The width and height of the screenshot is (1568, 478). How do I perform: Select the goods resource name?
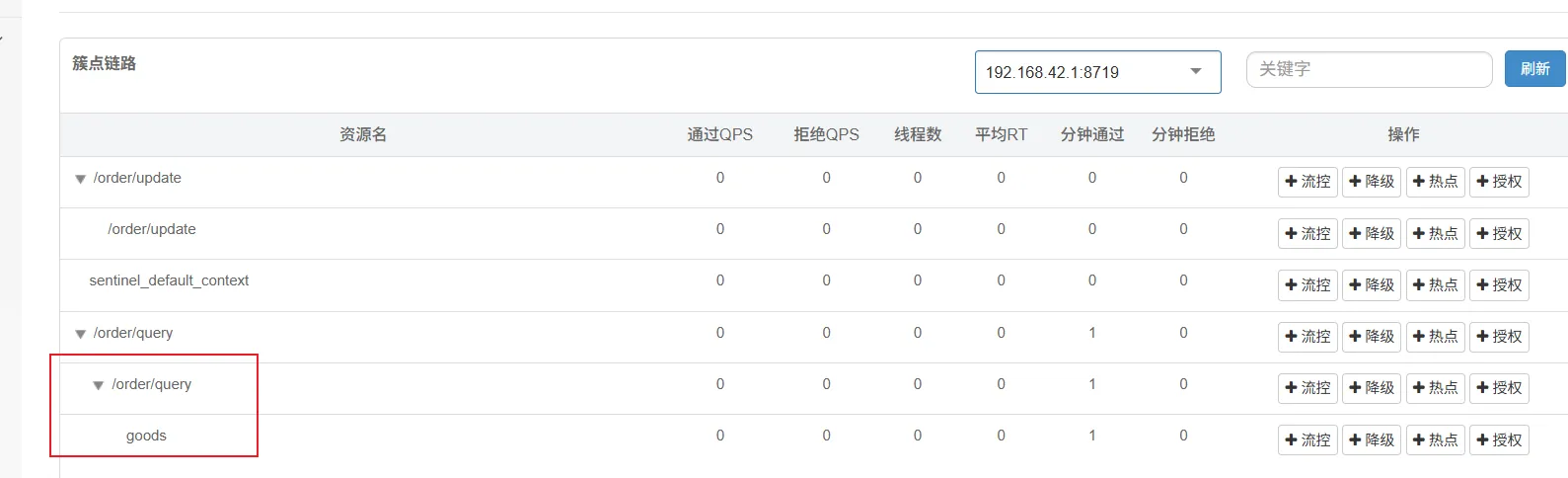[x=146, y=436]
